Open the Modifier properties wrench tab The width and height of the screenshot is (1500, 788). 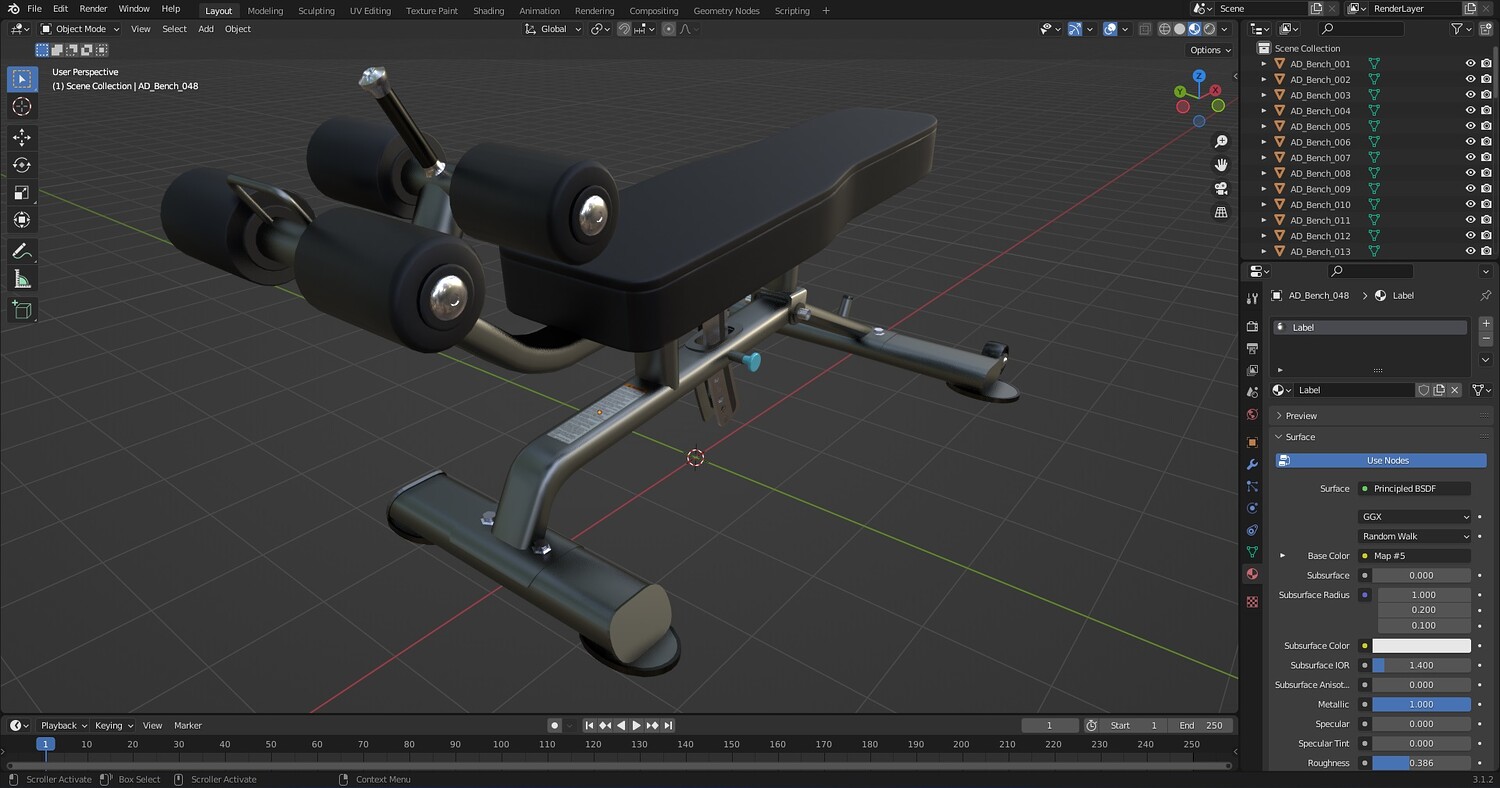tap(1252, 464)
